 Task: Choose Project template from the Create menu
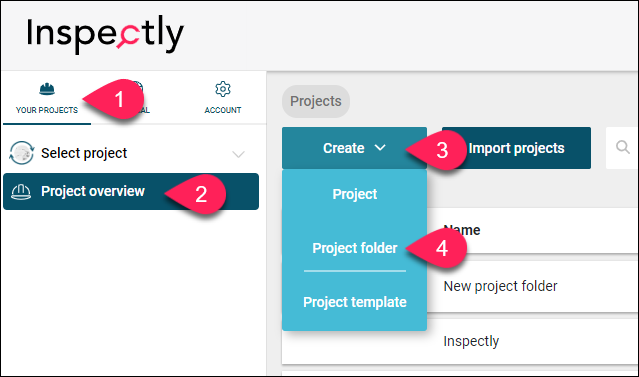click(355, 302)
